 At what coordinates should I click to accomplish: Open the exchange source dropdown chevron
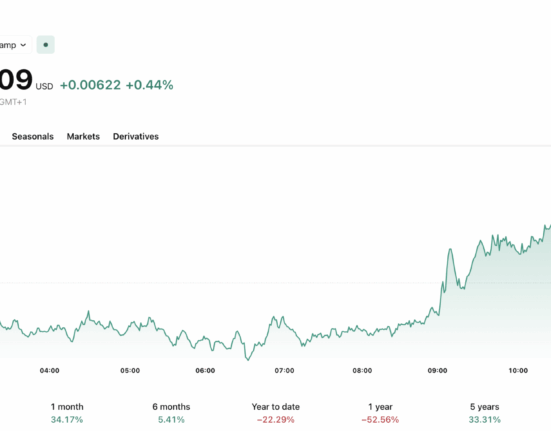[23, 45]
